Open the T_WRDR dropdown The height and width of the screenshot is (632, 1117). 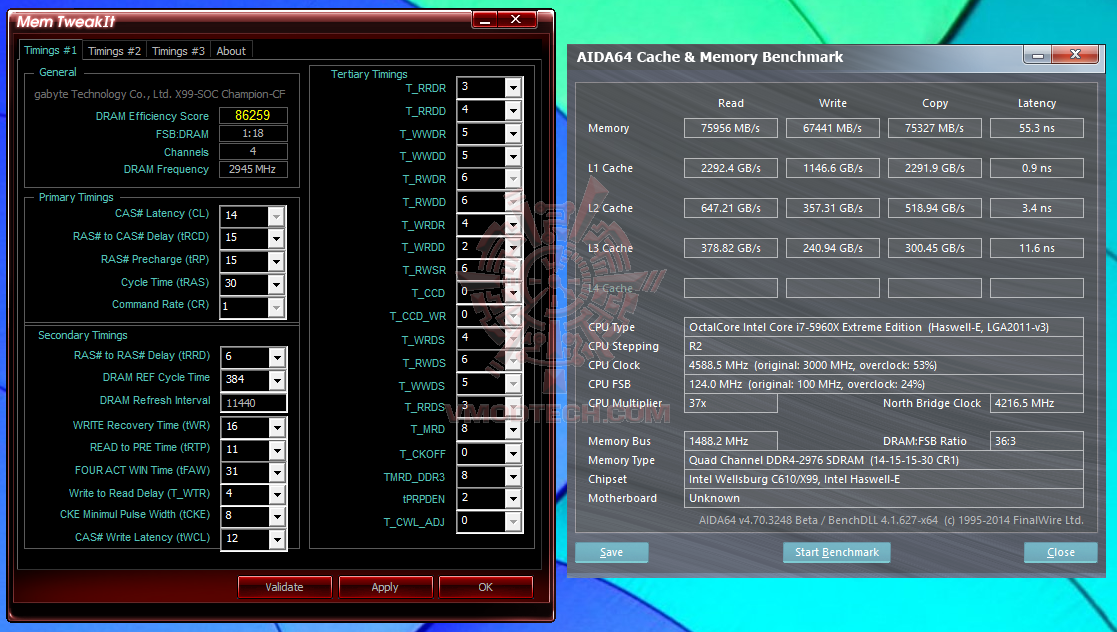(513, 224)
